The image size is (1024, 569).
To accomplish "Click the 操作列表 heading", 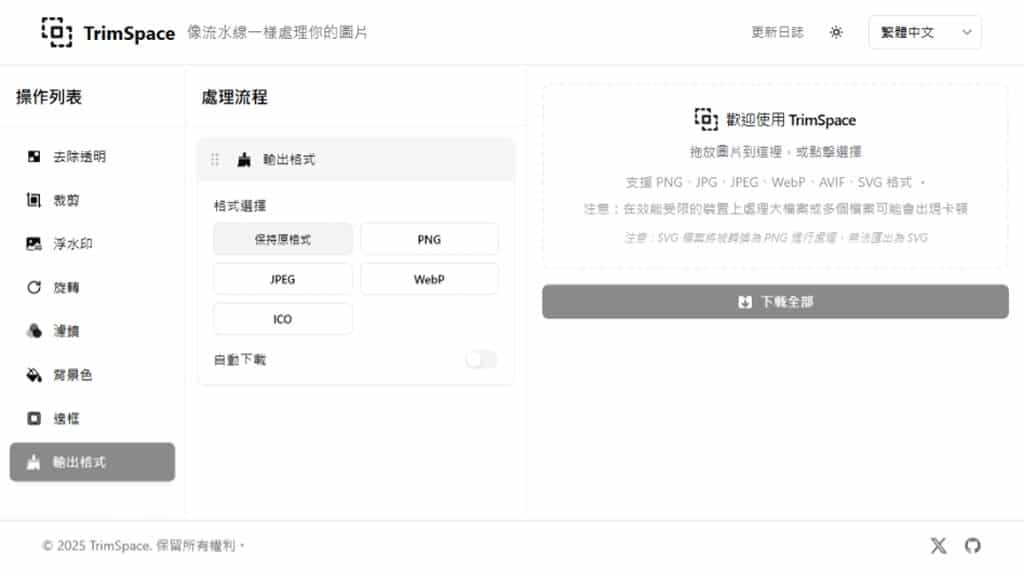I will coord(49,97).
